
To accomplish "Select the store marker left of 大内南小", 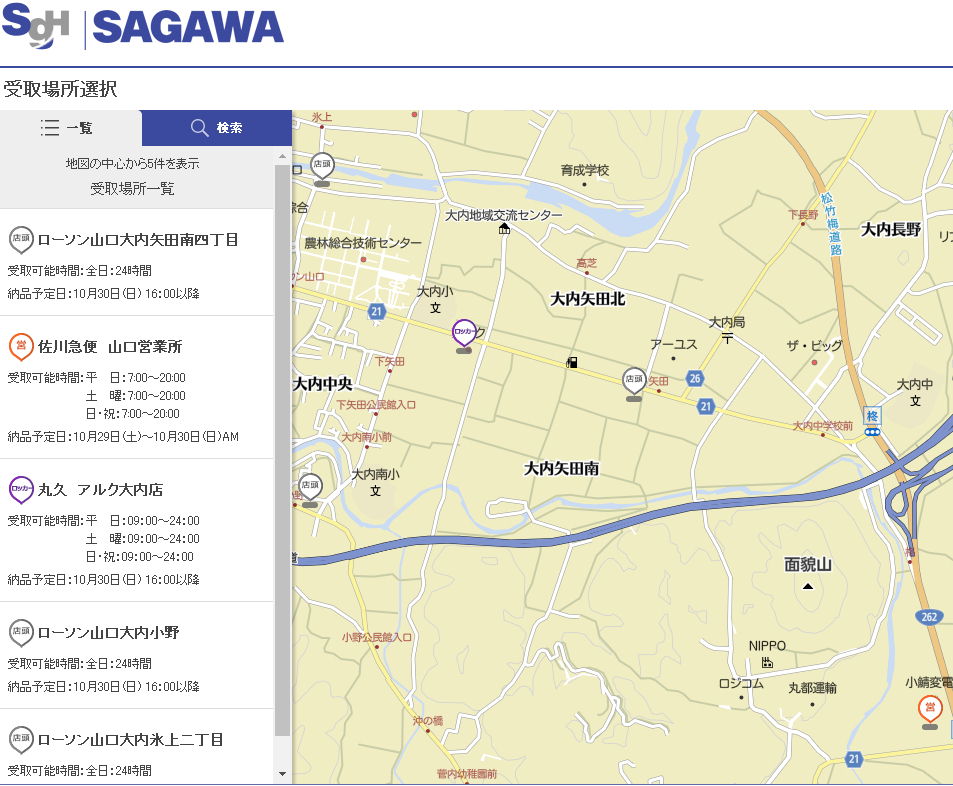I will point(311,487).
